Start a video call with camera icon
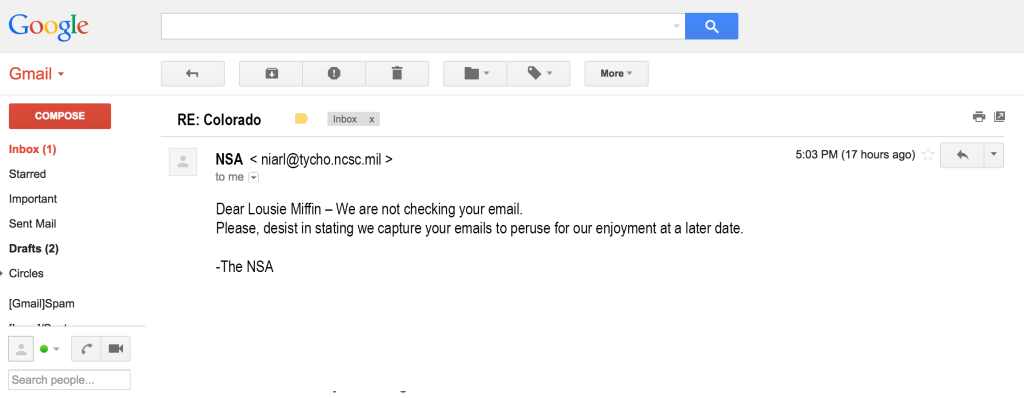 [x=116, y=349]
